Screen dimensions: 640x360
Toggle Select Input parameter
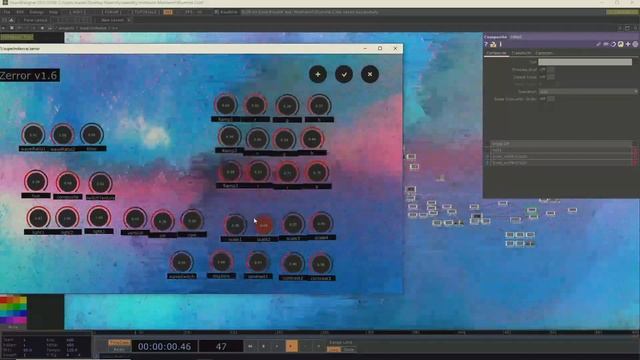click(550, 77)
